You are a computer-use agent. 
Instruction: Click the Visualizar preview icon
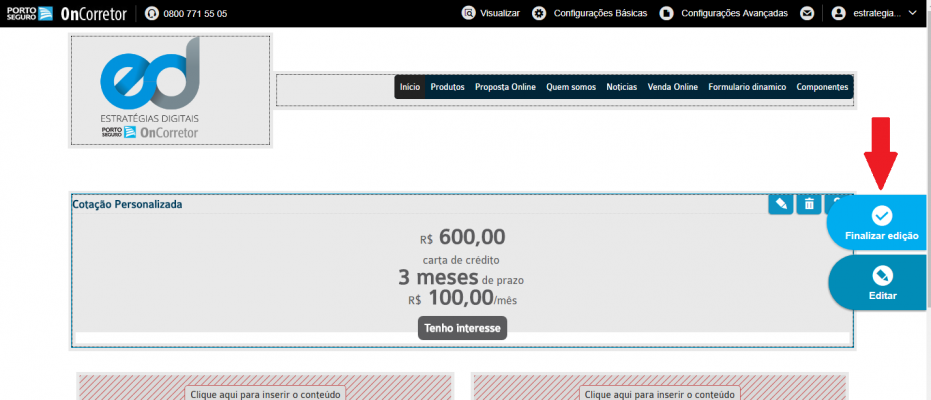[x=469, y=13]
